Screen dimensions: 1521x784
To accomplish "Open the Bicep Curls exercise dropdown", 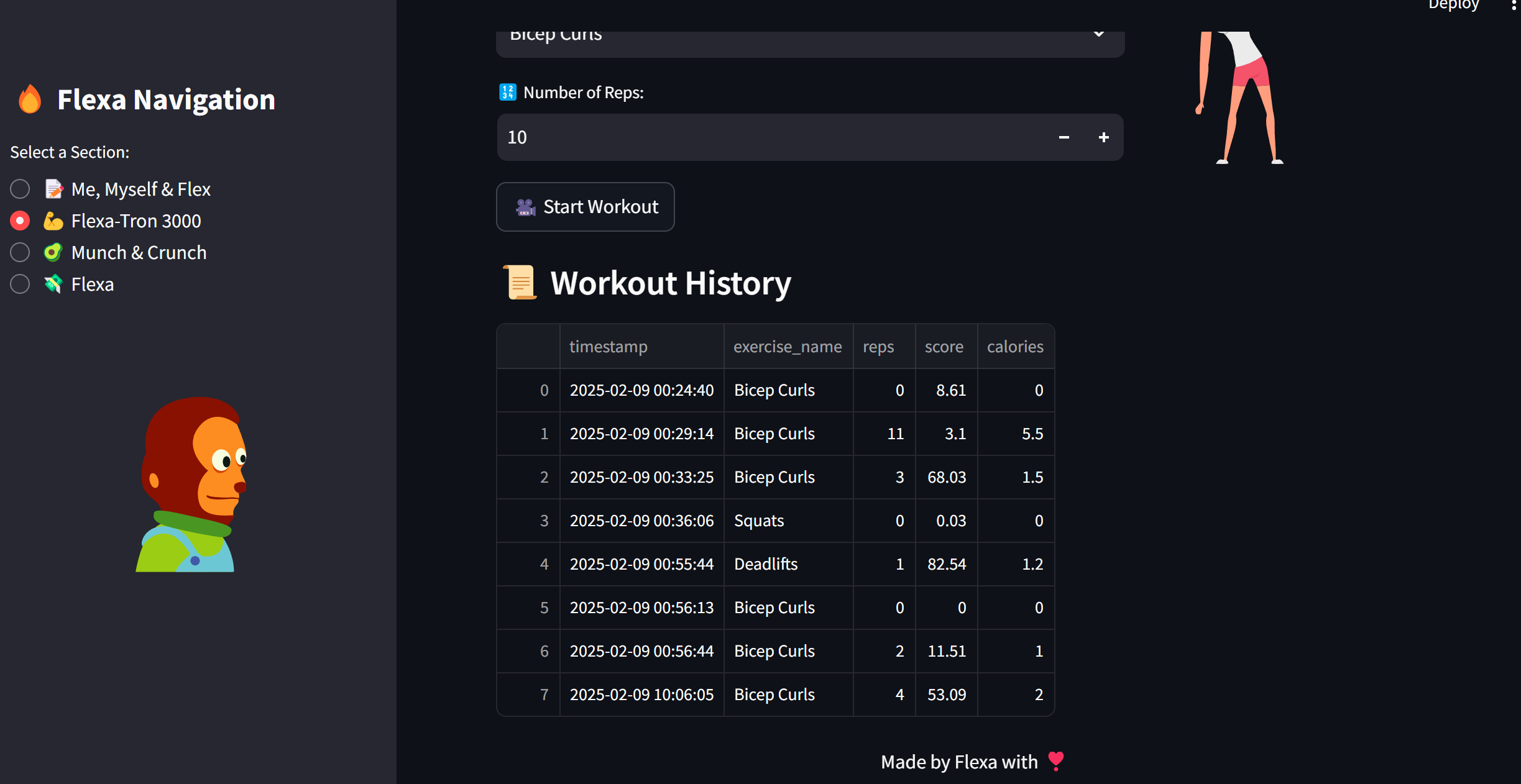I will [x=810, y=39].
